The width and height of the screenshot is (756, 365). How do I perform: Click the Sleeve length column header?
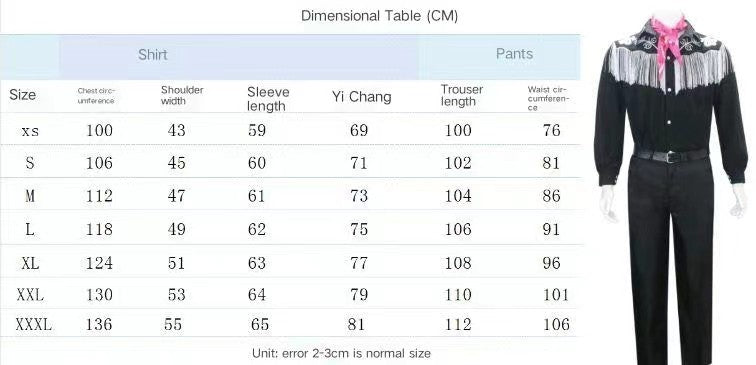pos(268,99)
